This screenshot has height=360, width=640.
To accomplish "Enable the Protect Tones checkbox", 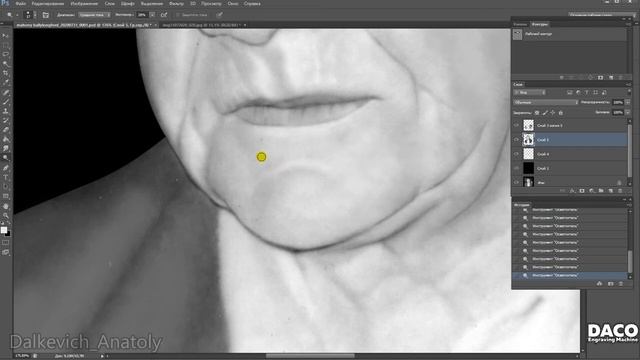I will point(178,15).
